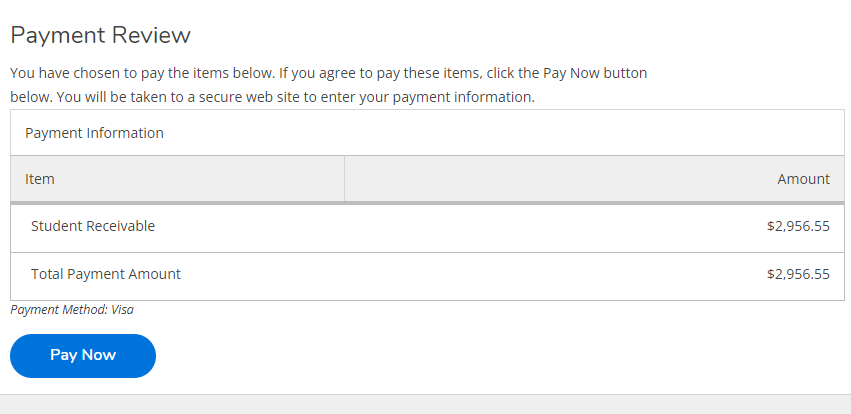The width and height of the screenshot is (851, 414).
Task: Click blank area right of Payment Review heading
Action: [x=500, y=36]
